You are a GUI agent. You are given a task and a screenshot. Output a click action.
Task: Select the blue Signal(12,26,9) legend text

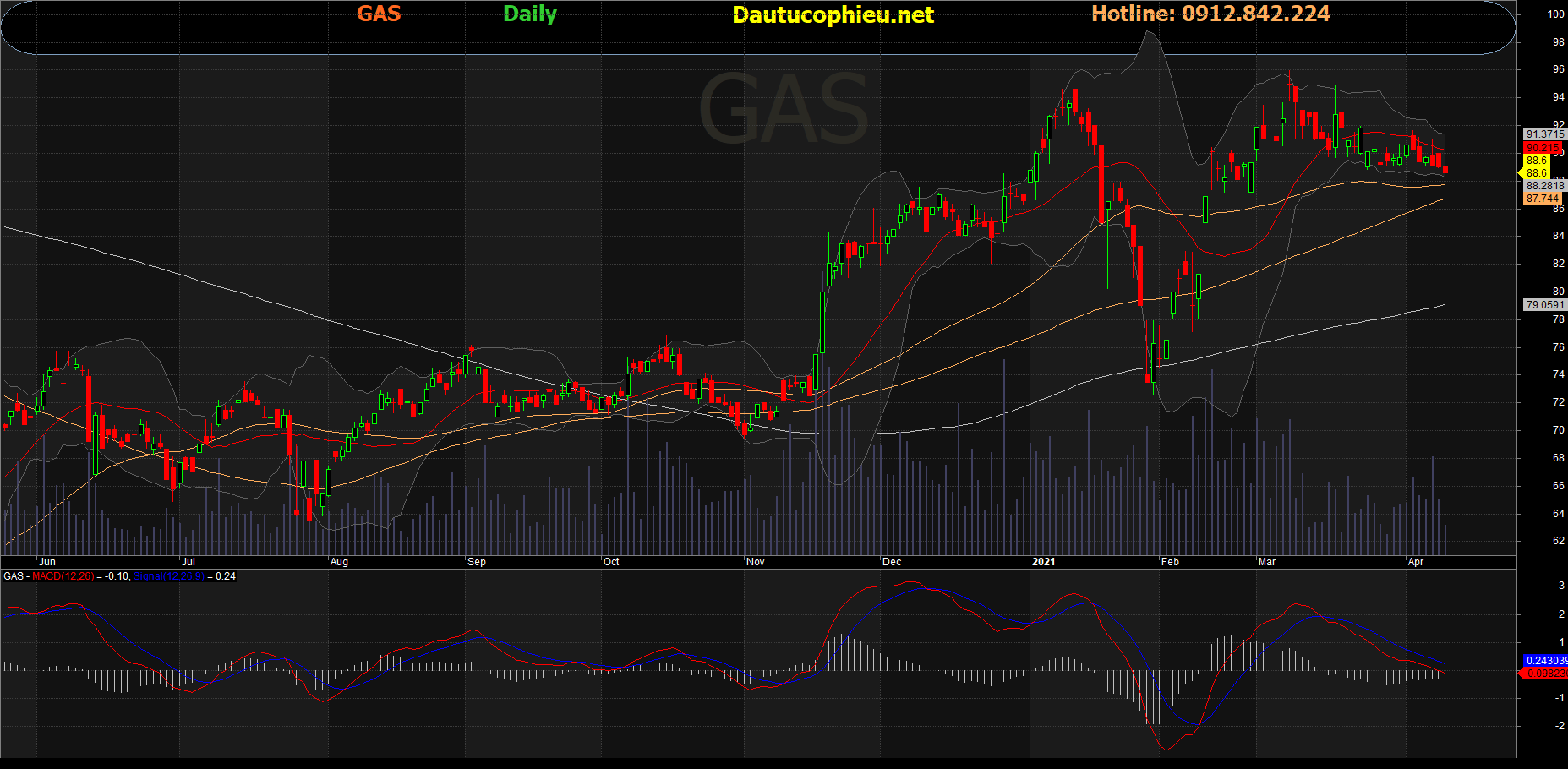click(x=169, y=576)
